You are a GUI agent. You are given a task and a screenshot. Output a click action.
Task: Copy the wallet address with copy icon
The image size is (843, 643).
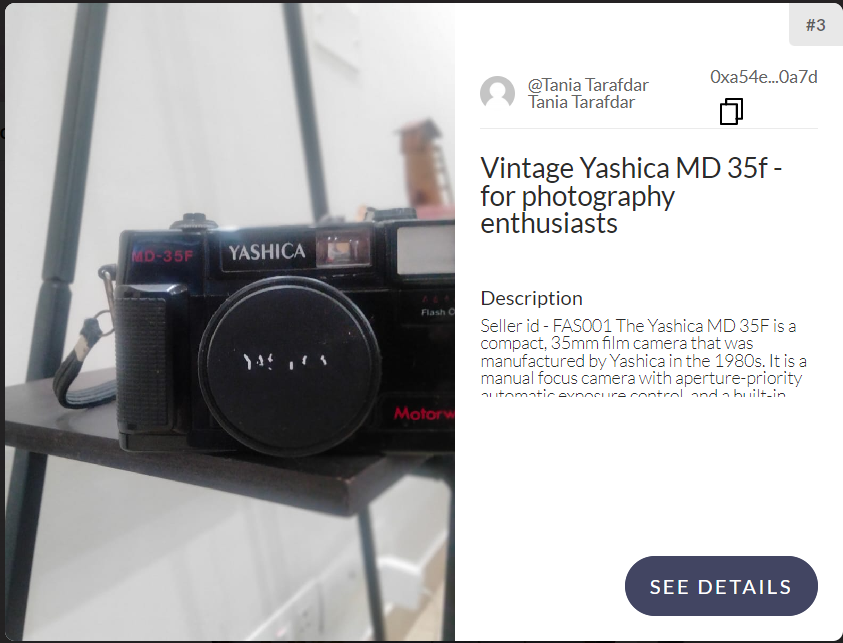click(731, 111)
